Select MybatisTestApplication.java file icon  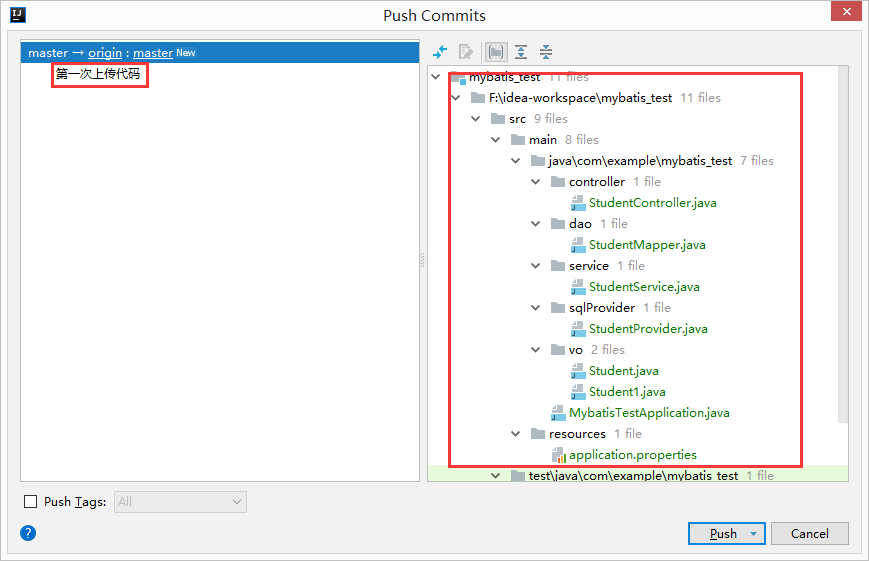(x=558, y=413)
